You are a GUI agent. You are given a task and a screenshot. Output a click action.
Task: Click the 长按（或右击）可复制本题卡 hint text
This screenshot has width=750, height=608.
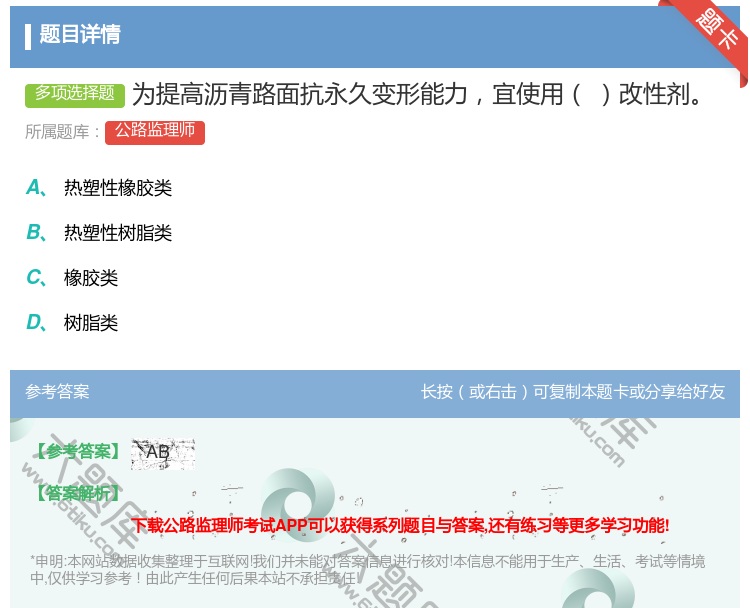point(573,392)
